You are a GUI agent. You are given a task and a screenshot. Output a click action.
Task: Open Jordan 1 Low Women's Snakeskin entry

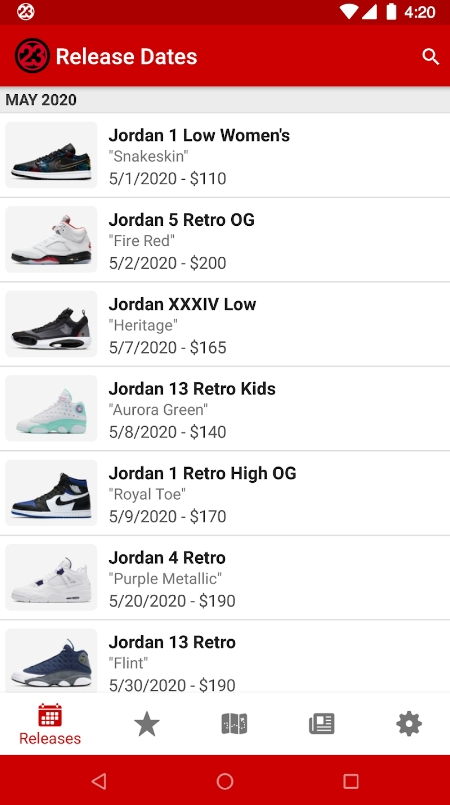[x=225, y=155]
